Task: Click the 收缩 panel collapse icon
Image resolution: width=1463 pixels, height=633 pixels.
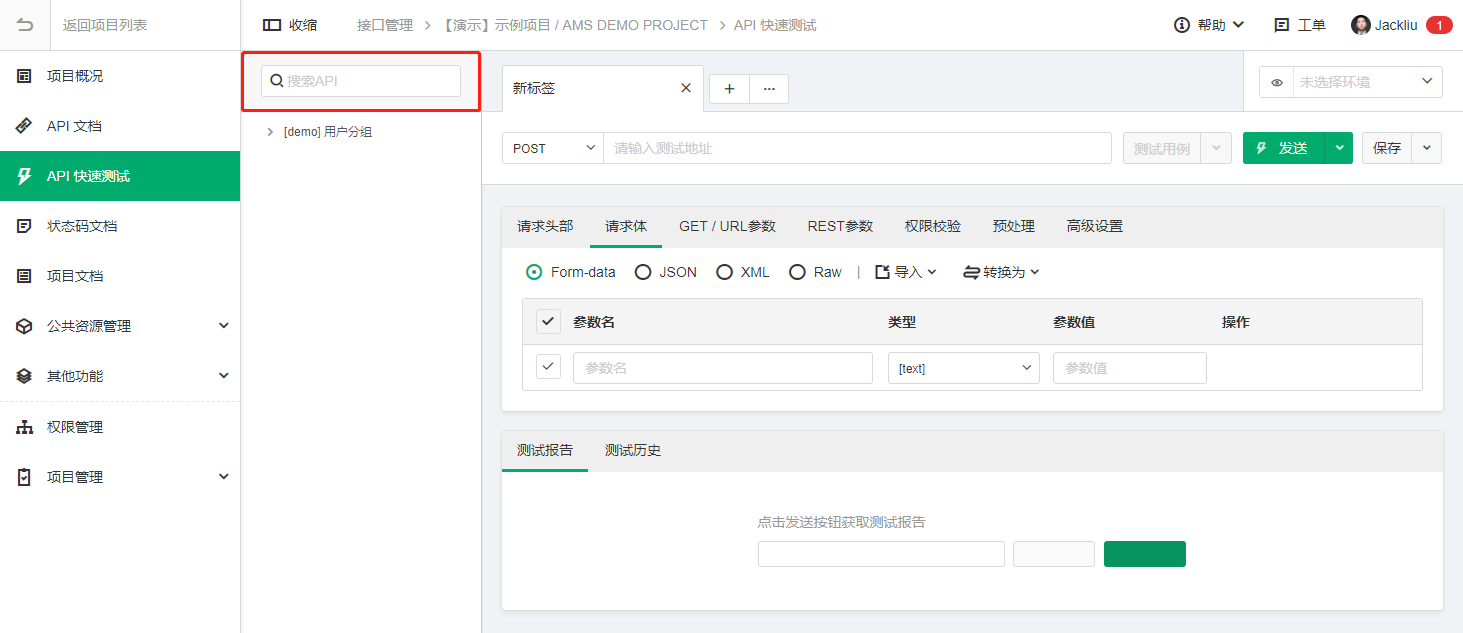Action: [x=271, y=25]
